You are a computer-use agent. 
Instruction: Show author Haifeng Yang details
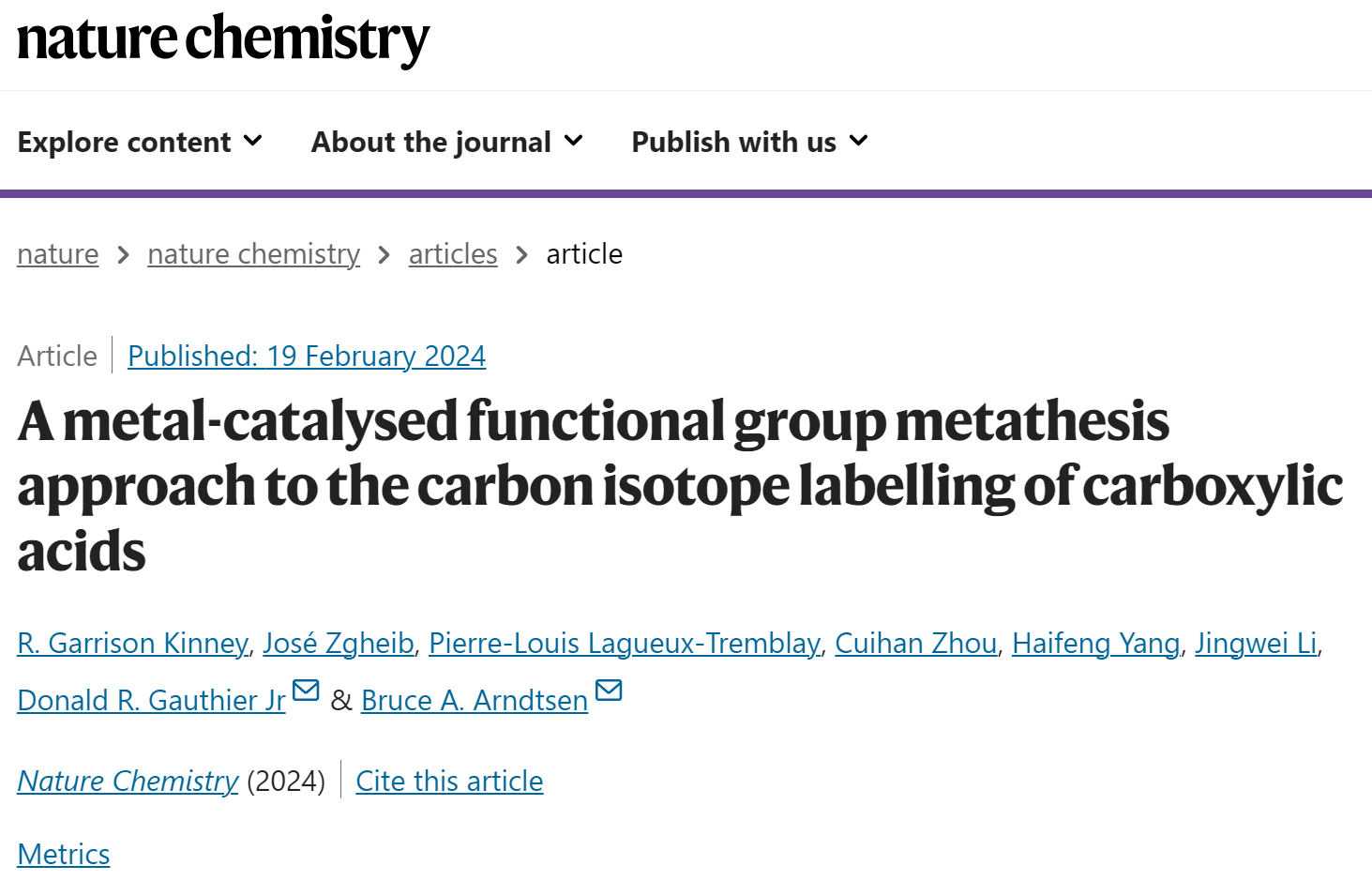click(1096, 644)
